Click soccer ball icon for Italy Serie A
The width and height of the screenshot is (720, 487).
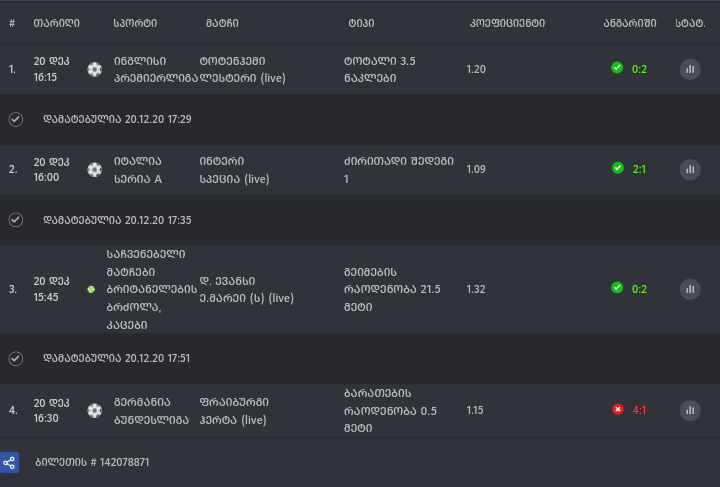tap(94, 169)
